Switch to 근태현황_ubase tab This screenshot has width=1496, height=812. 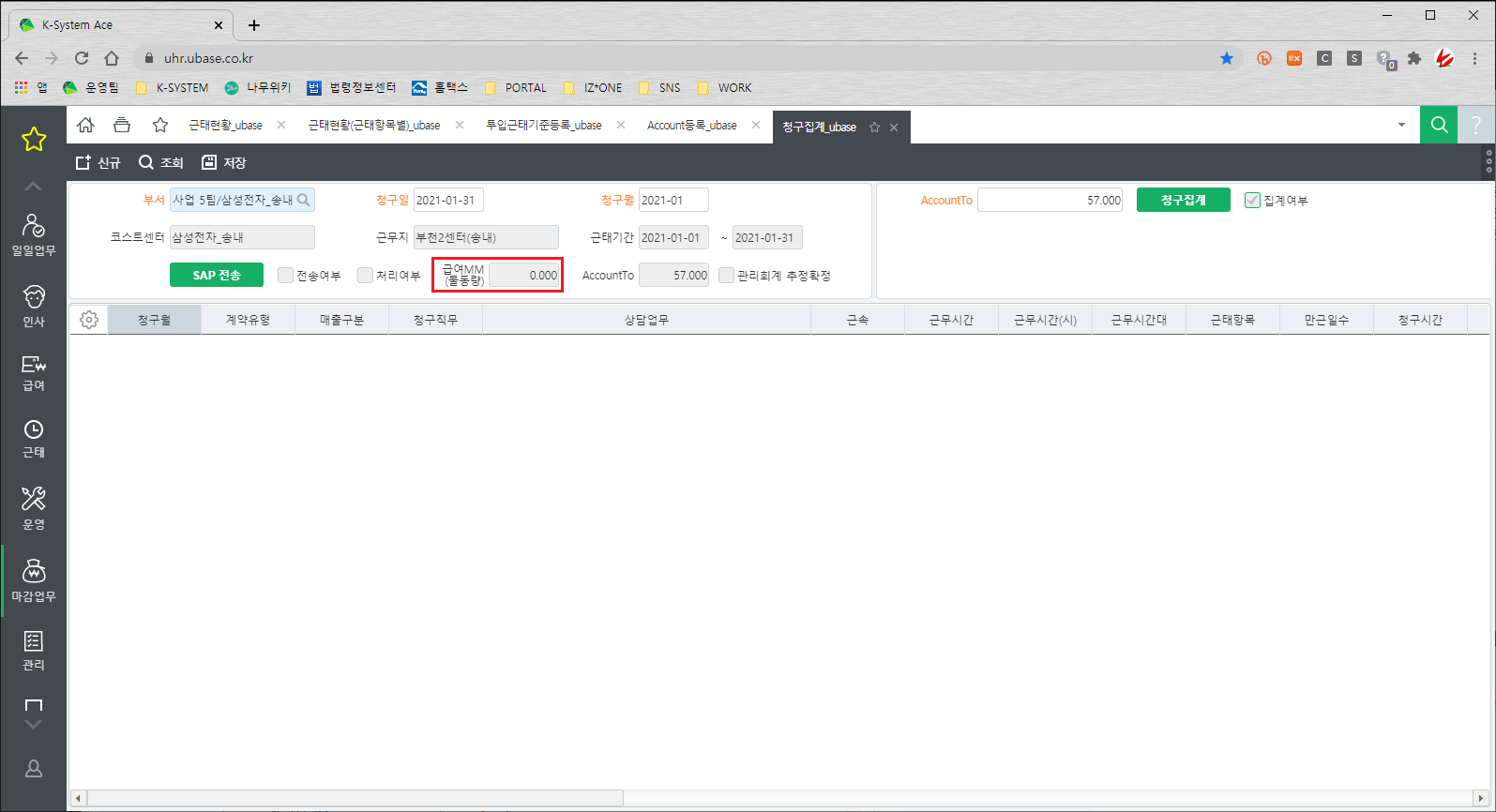pyautogui.click(x=226, y=126)
